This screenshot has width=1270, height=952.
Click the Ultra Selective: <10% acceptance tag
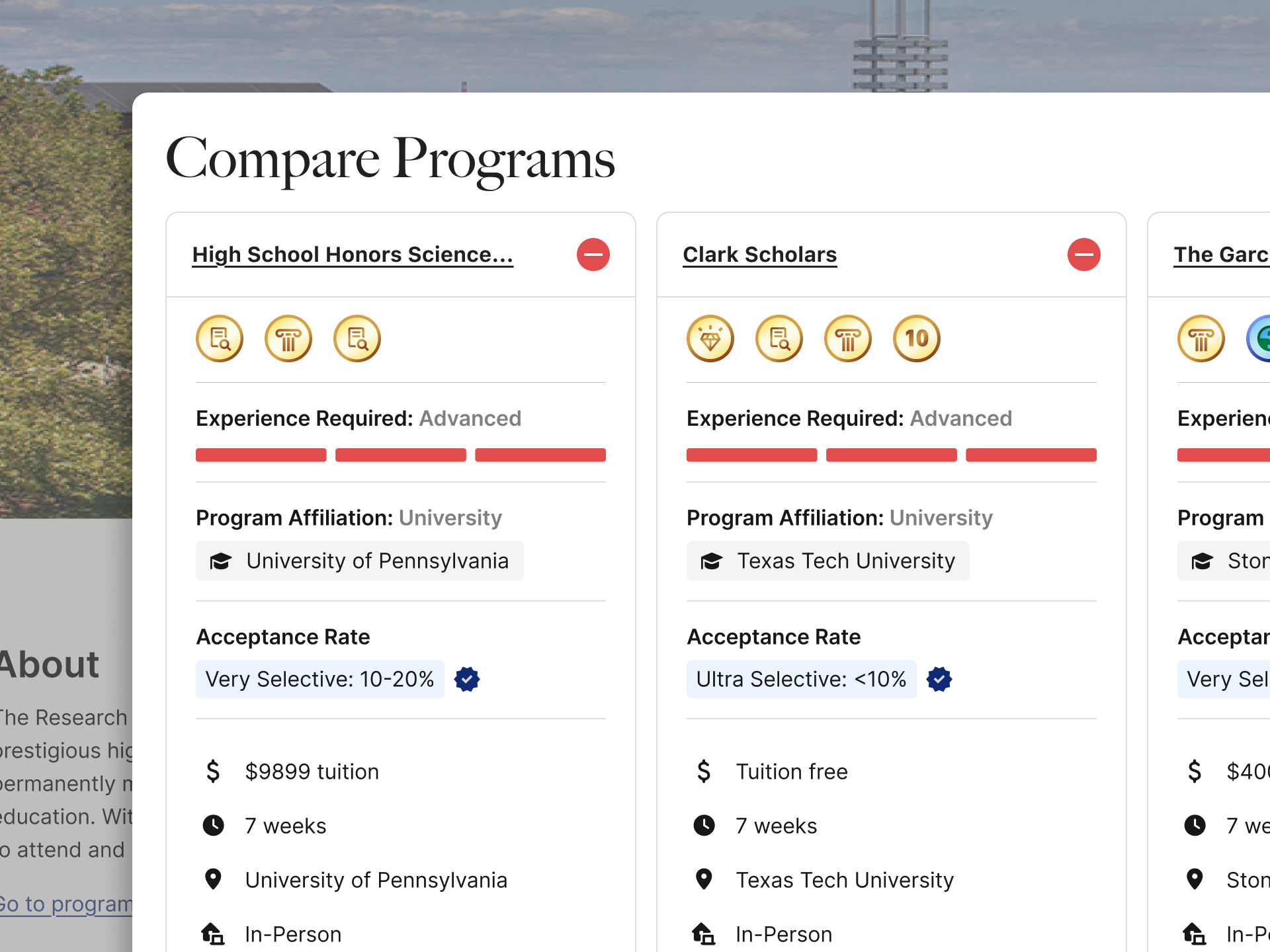[x=801, y=679]
